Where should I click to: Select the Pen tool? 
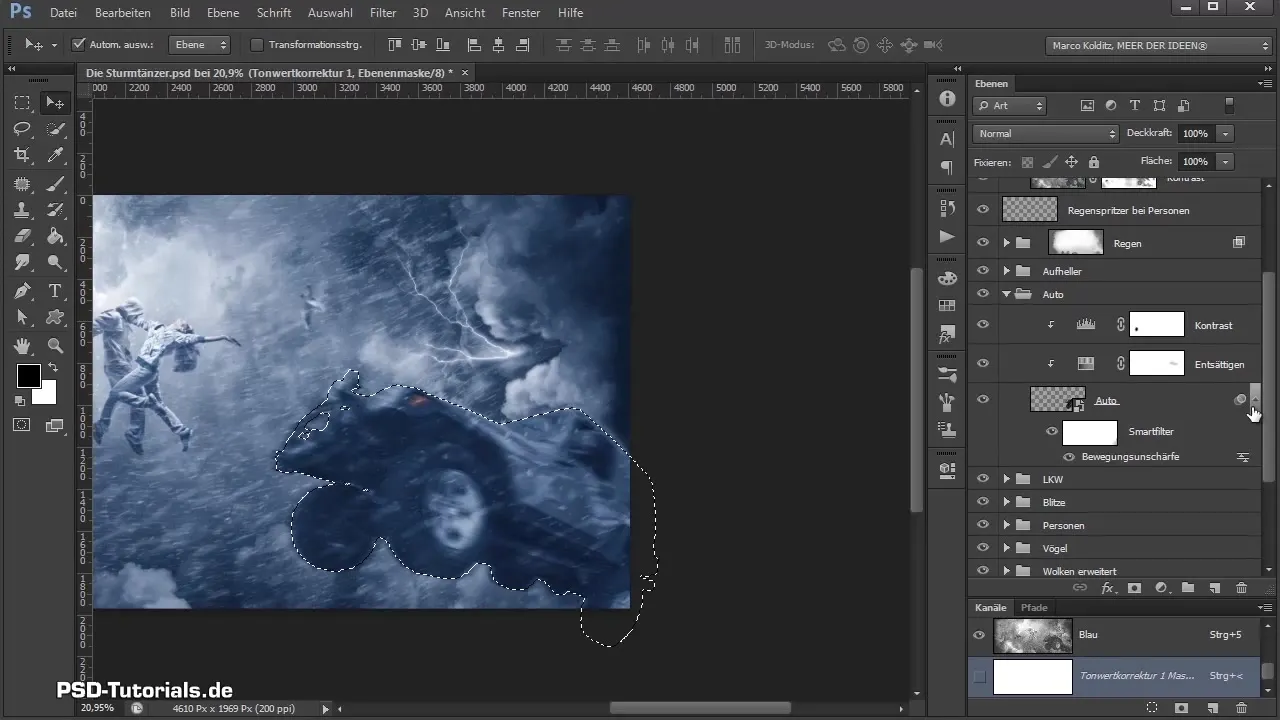tap(22, 291)
